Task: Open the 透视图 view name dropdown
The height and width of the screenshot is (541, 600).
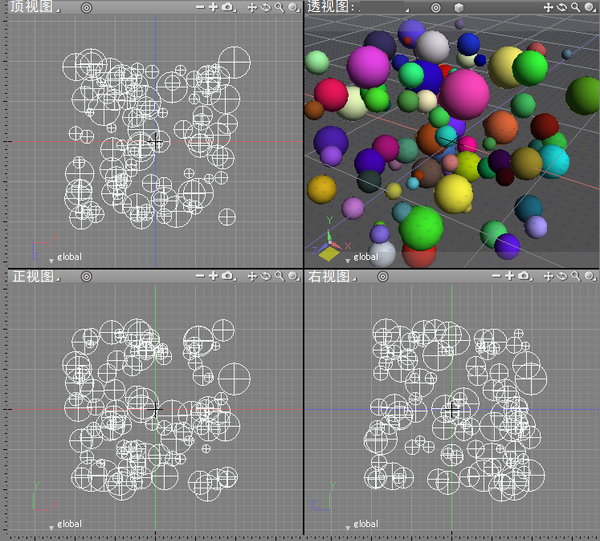Action: [331, 7]
